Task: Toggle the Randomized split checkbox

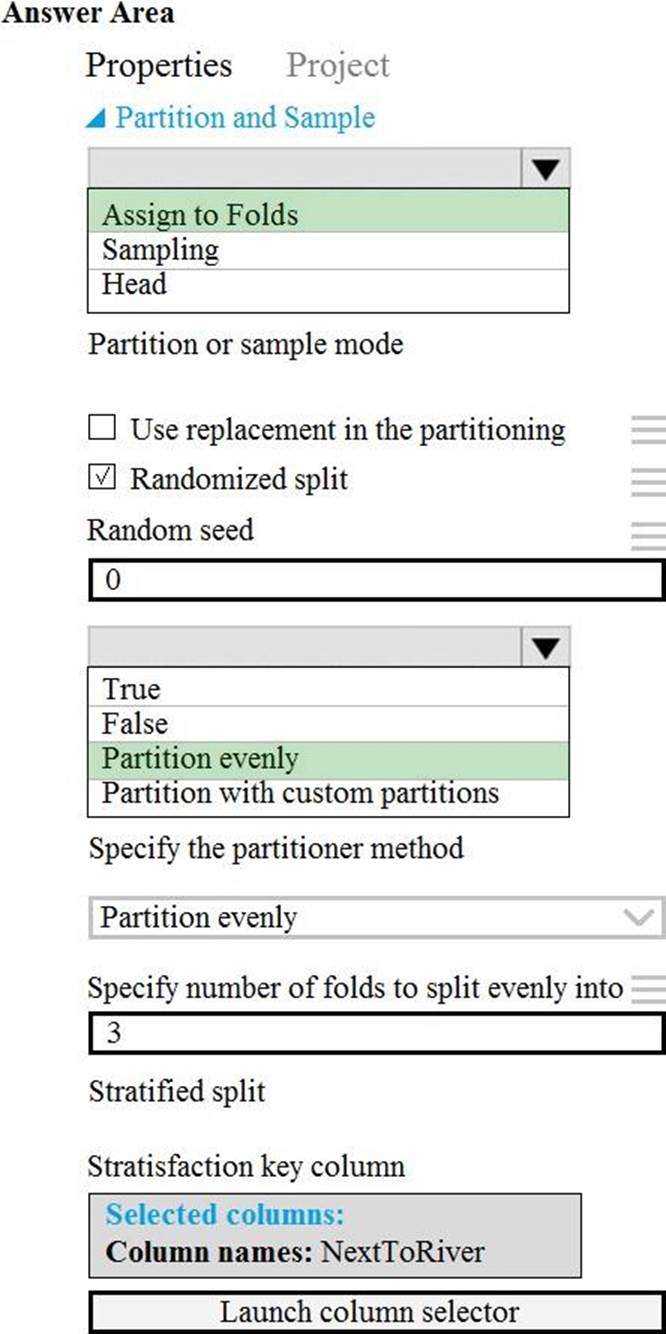Action: click(x=102, y=478)
